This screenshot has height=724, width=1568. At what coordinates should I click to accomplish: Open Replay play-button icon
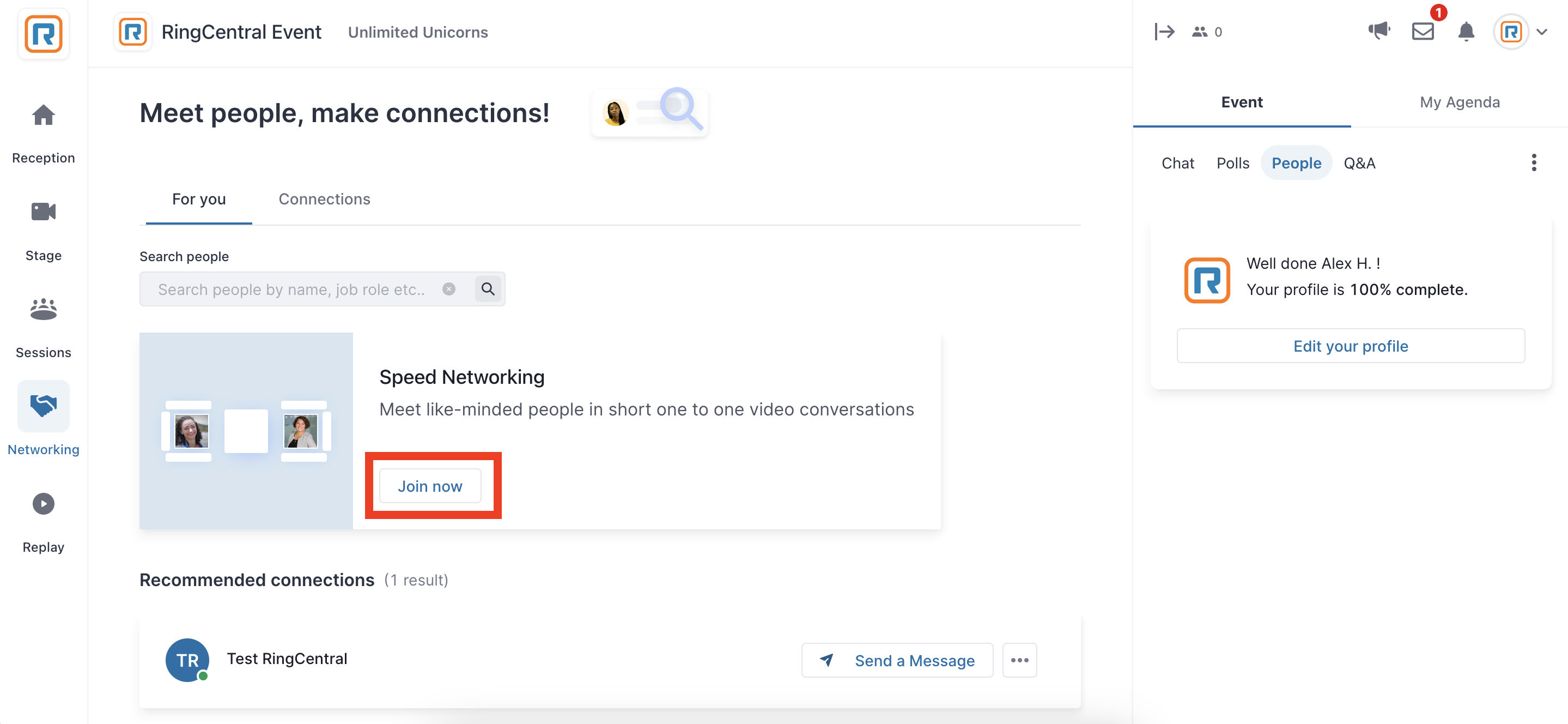point(43,504)
